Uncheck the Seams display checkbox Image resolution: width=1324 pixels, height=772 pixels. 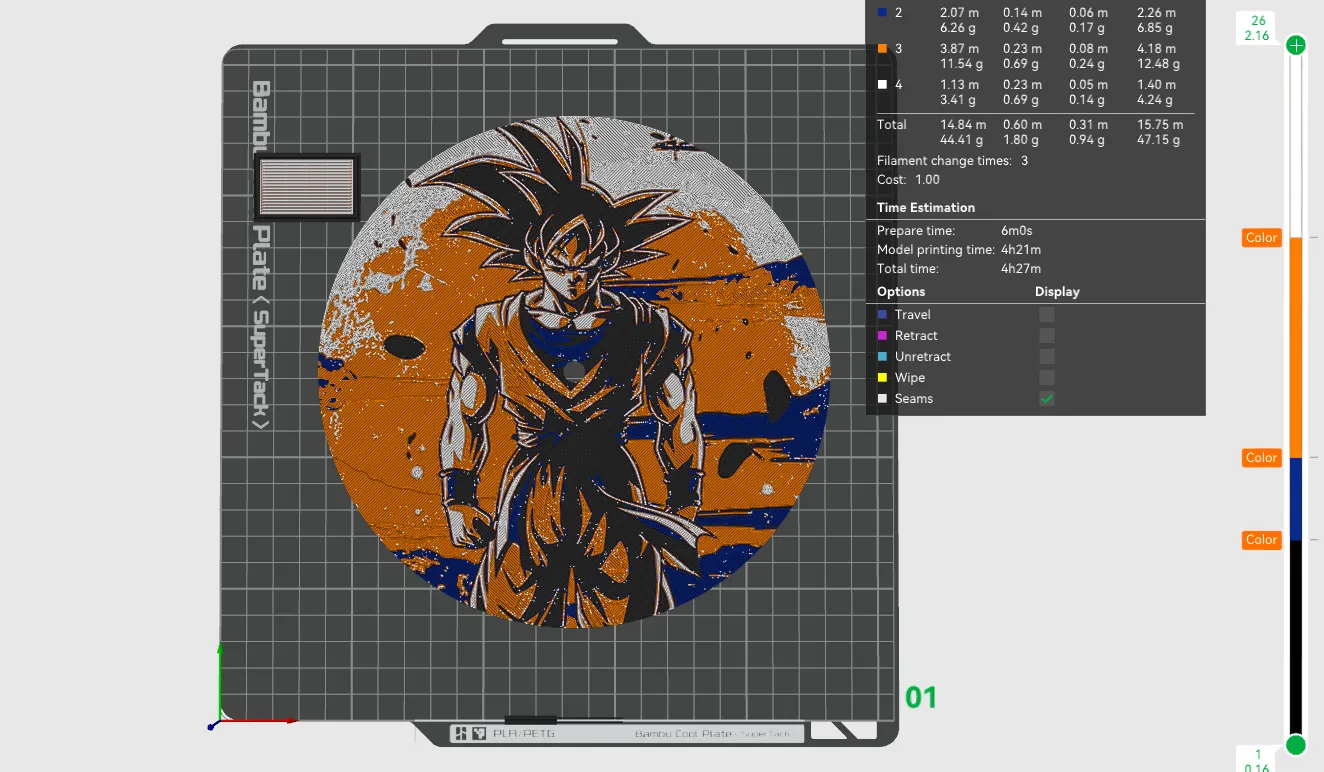(1047, 398)
